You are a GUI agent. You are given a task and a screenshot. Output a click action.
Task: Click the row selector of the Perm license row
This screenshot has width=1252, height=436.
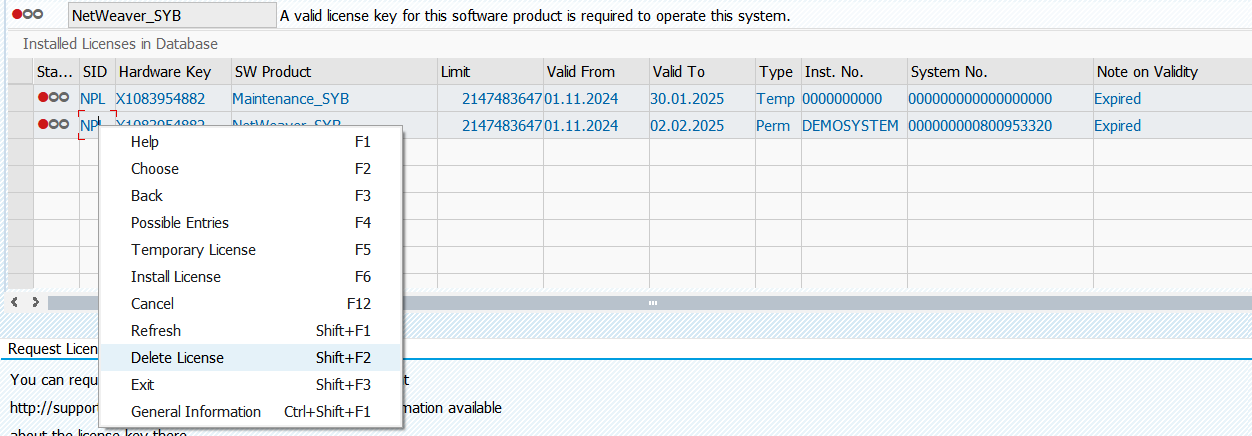pos(20,125)
